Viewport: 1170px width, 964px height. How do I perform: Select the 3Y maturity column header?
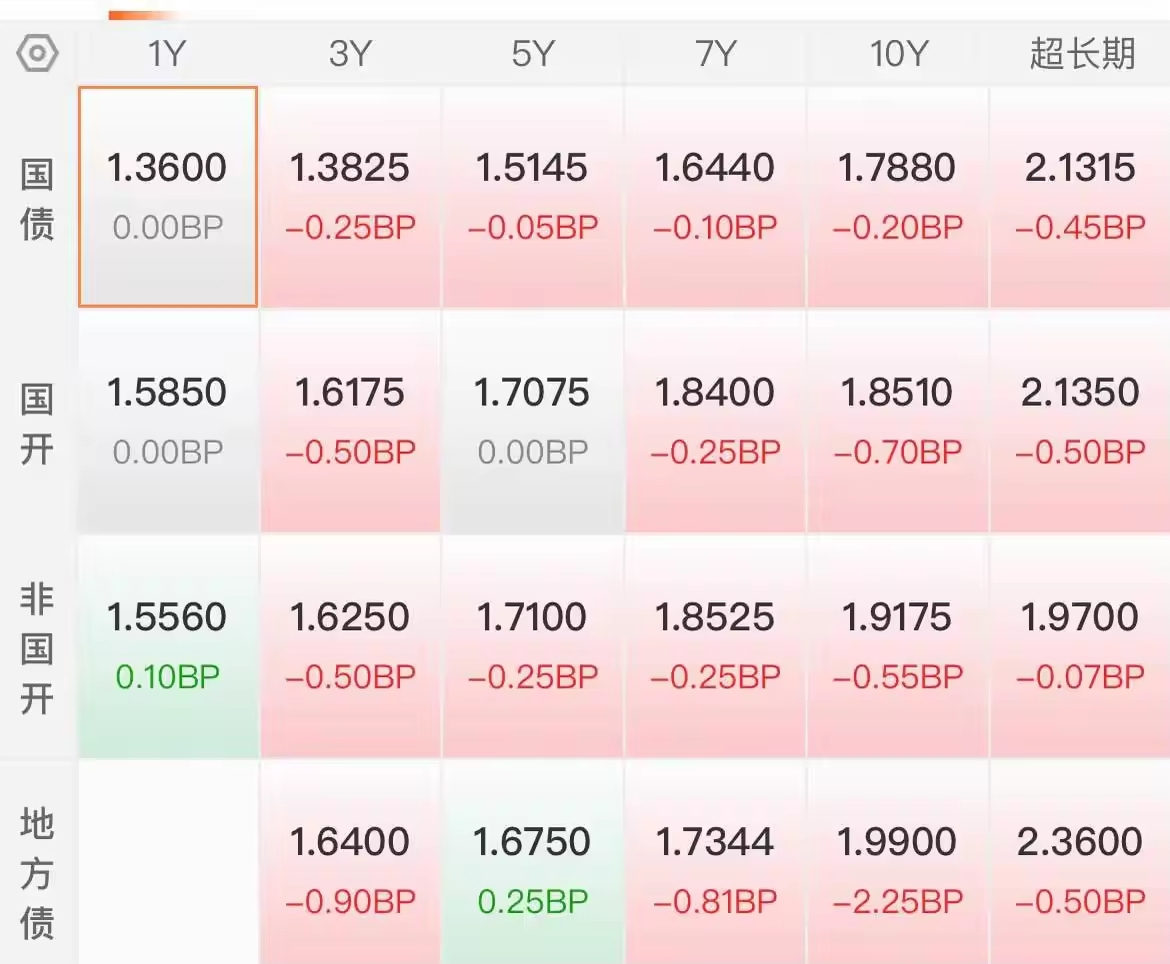tap(350, 54)
